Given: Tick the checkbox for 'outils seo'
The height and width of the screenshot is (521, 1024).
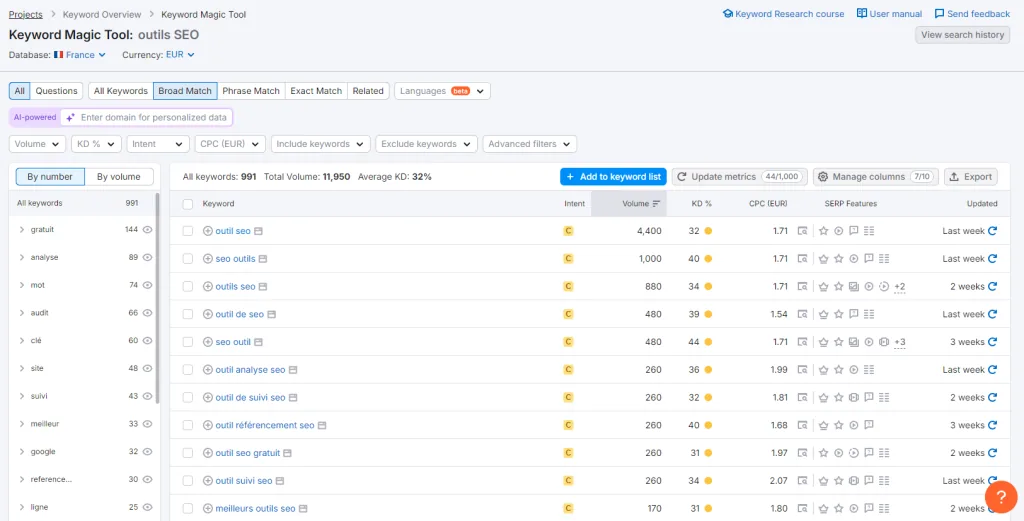Looking at the screenshot, I should click(188, 287).
